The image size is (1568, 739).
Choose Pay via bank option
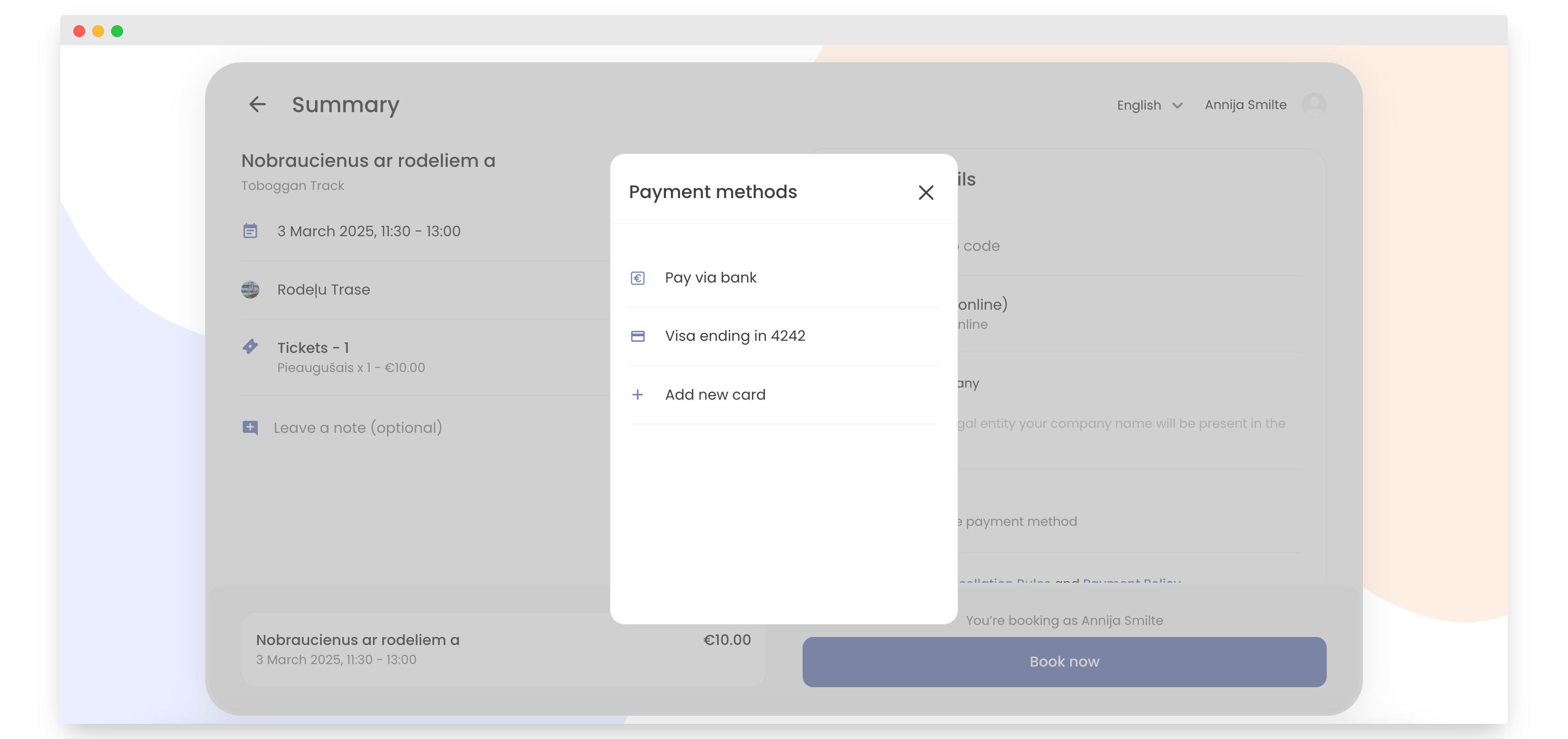click(x=710, y=278)
